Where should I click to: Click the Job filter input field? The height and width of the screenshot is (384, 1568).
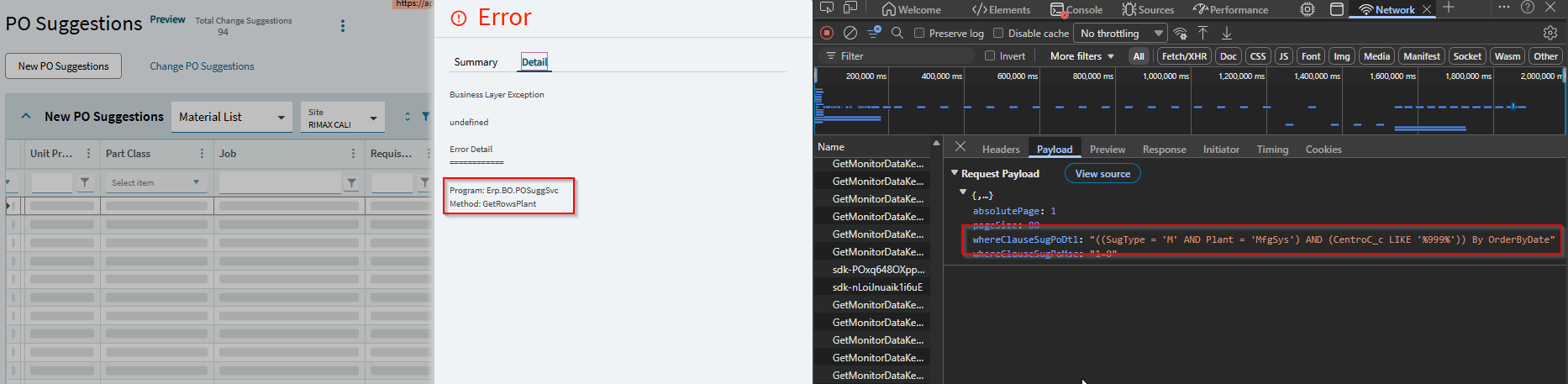280,182
